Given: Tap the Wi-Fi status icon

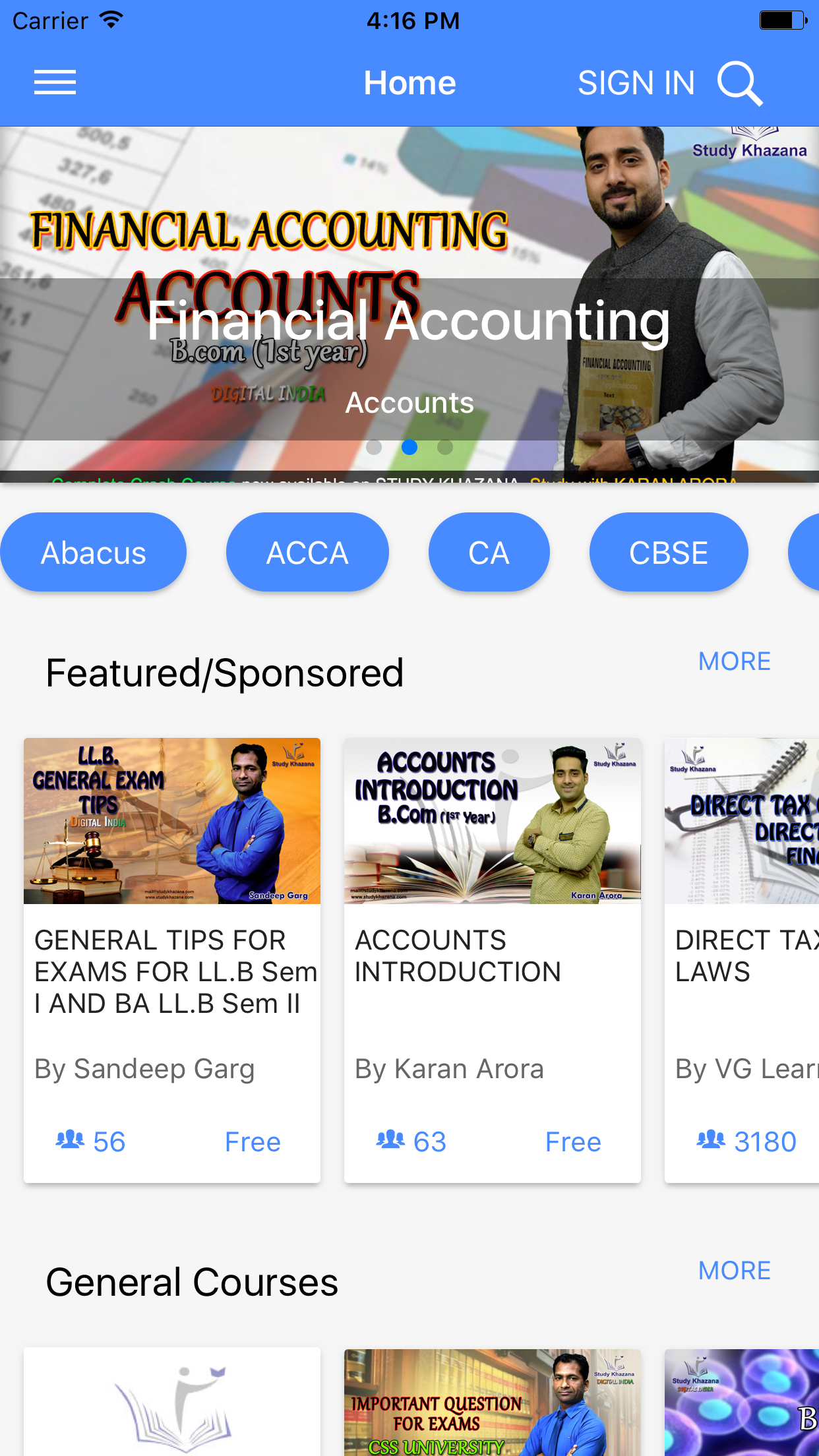Looking at the screenshot, I should 111,20.
